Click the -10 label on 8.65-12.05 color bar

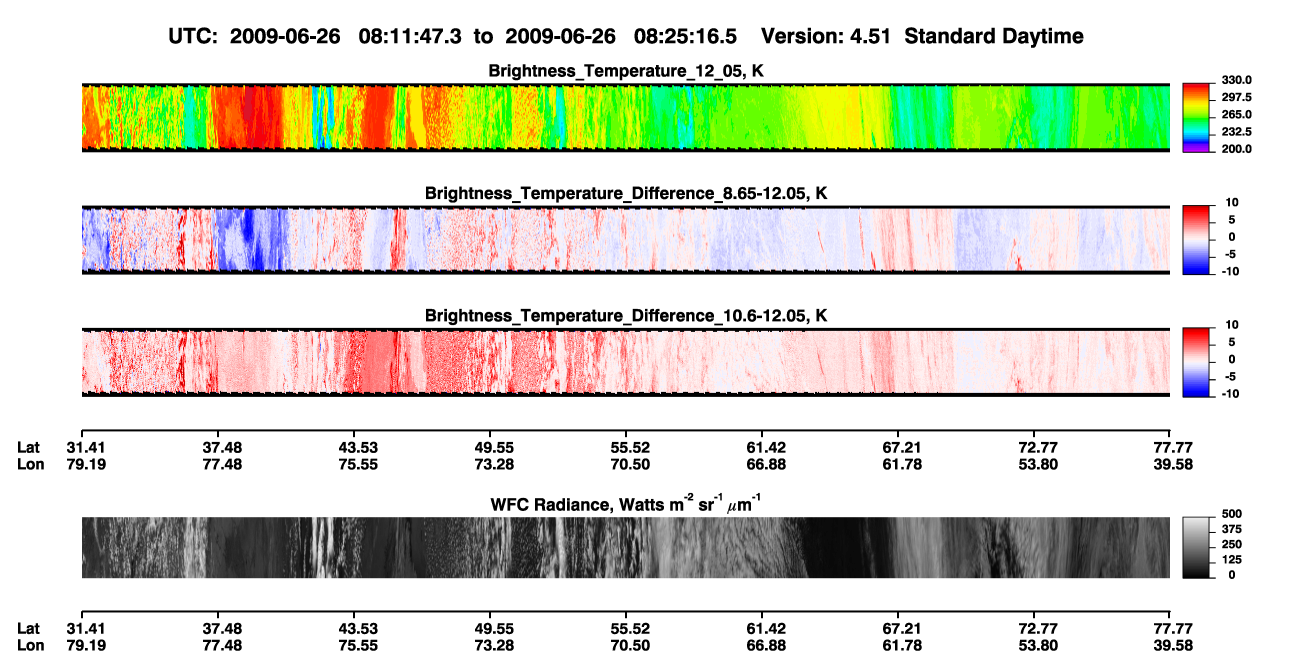(1229, 271)
